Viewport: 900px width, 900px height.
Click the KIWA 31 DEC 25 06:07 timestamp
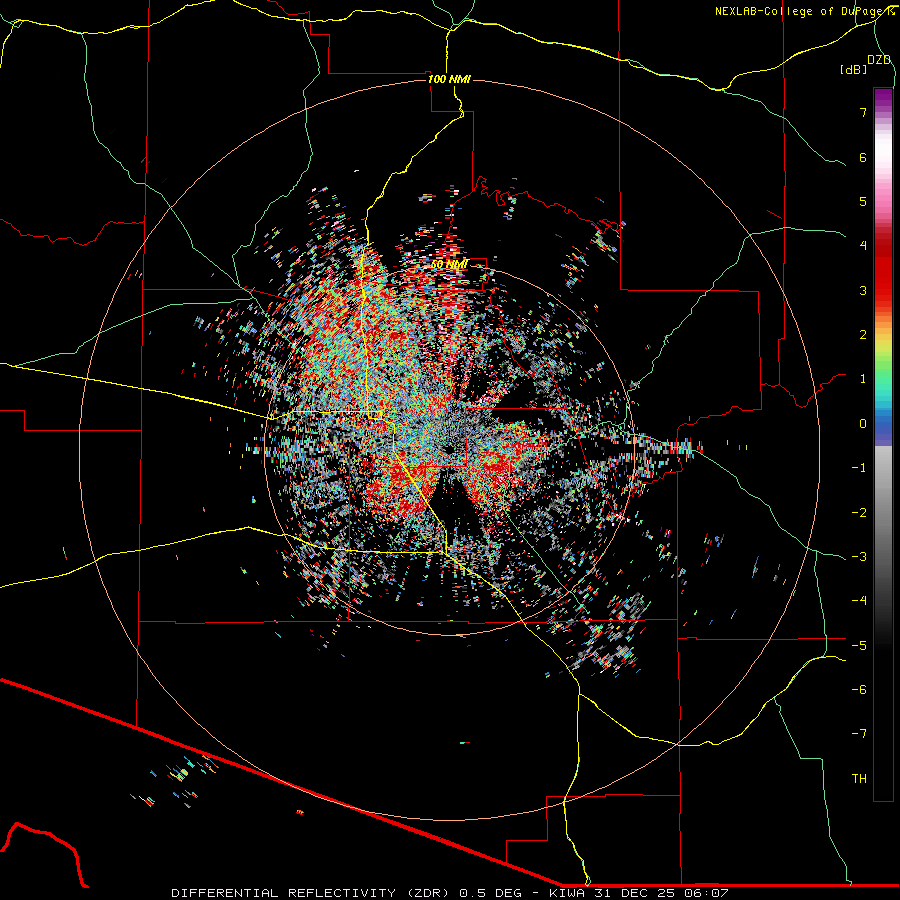639,893
